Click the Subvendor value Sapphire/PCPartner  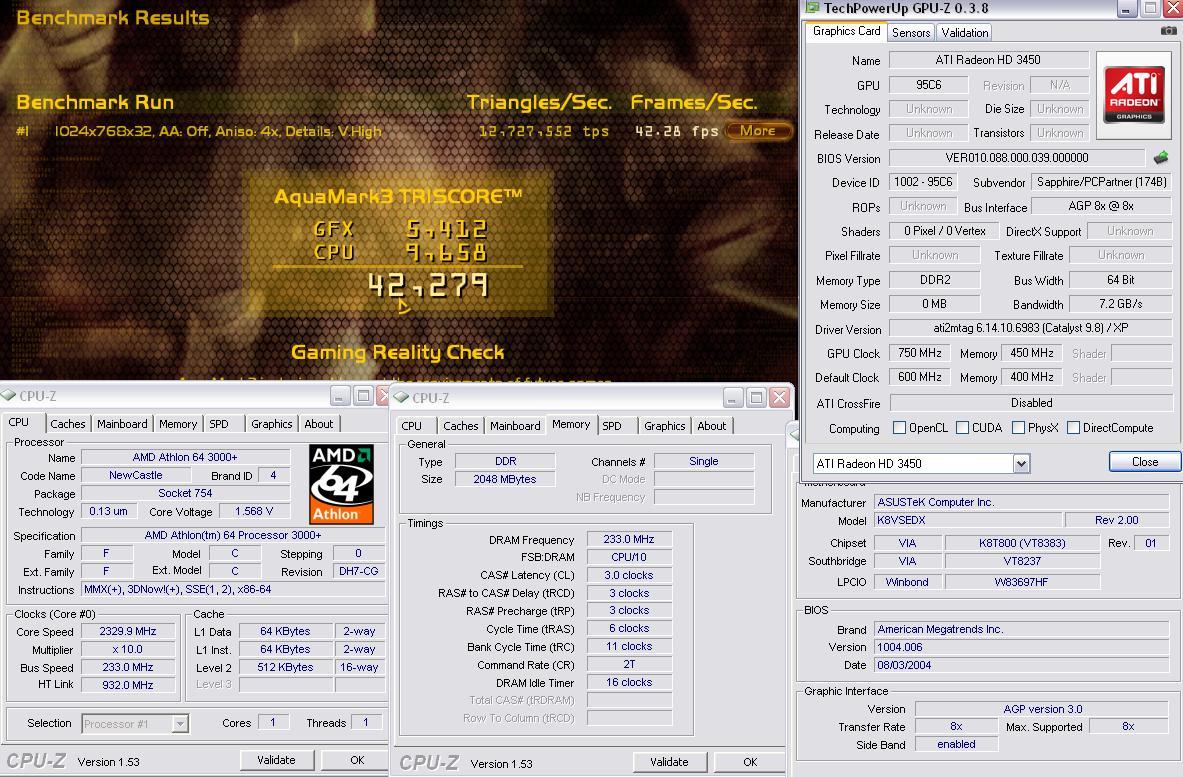(x=1101, y=182)
